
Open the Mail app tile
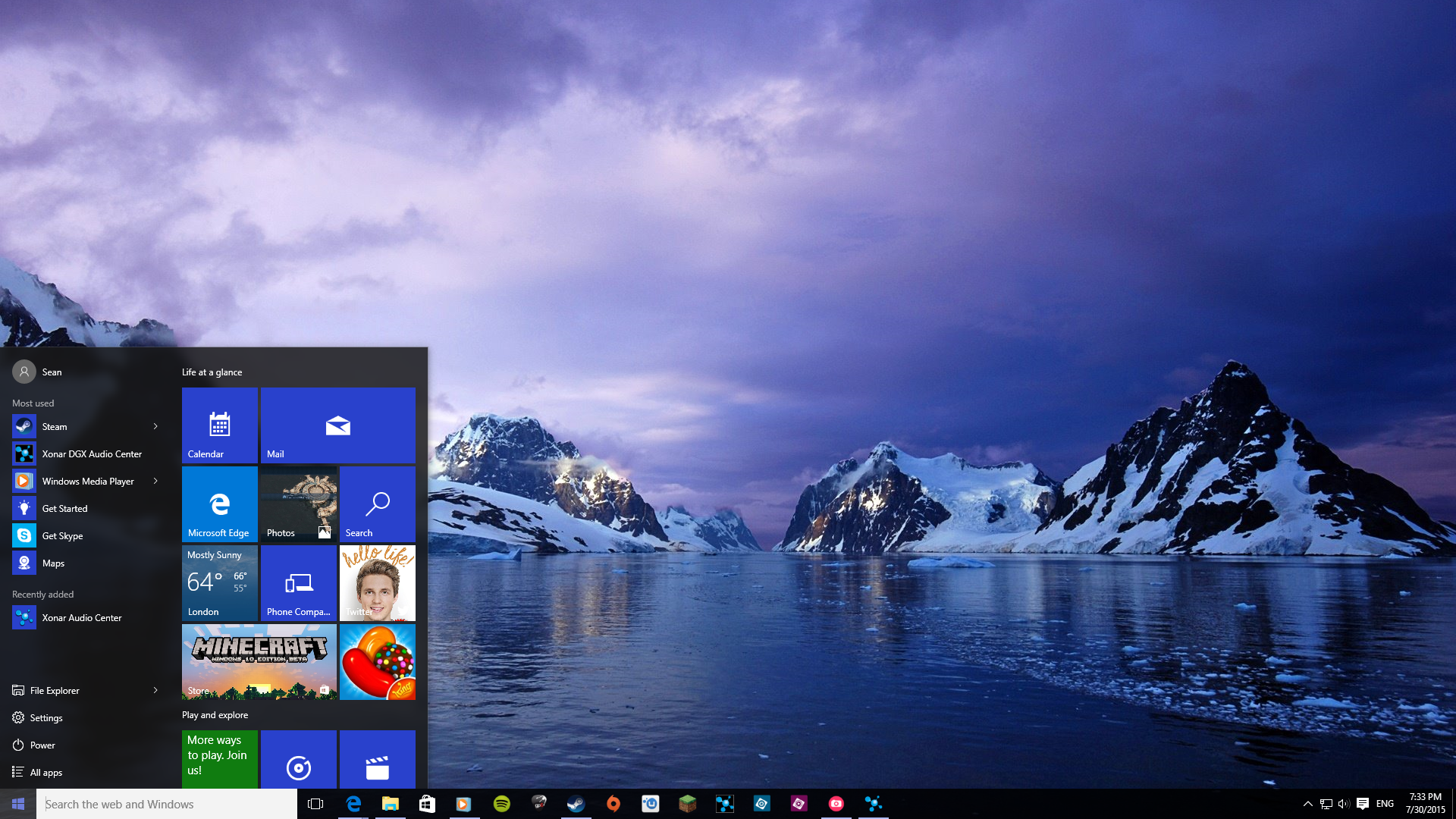coord(338,424)
